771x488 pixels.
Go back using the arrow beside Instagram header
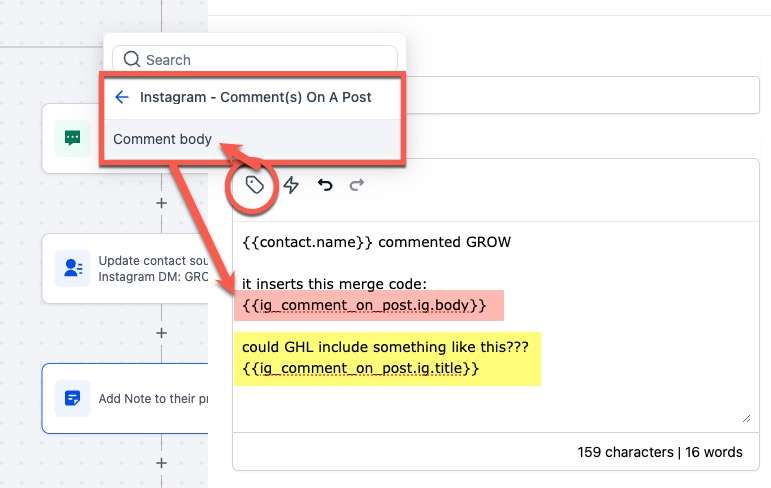pyautogui.click(x=122, y=97)
